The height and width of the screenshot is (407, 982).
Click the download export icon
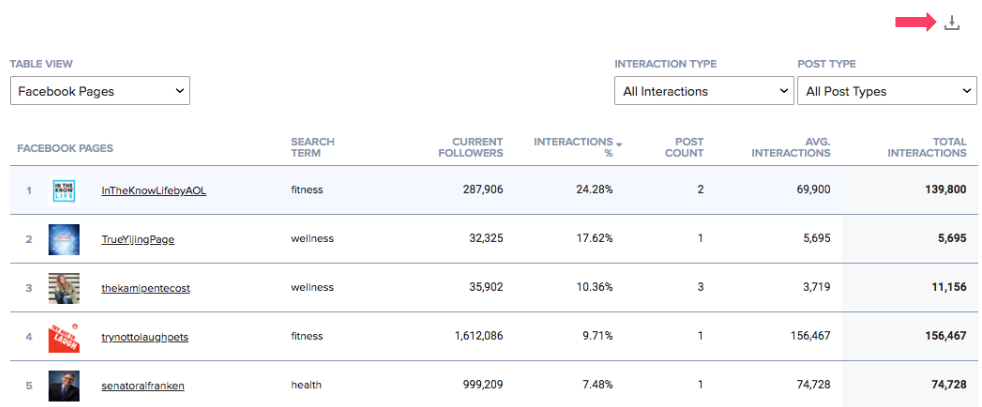click(x=952, y=23)
